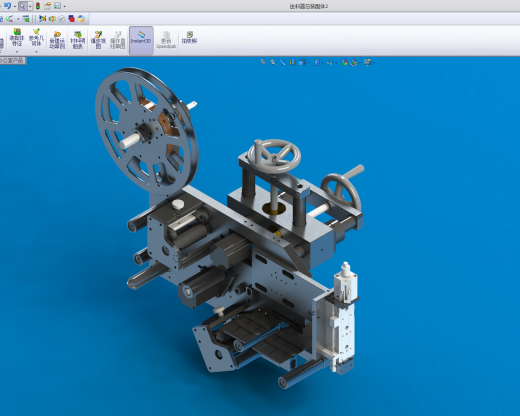Click Zoom to Fit magnifier icon

click(263, 62)
